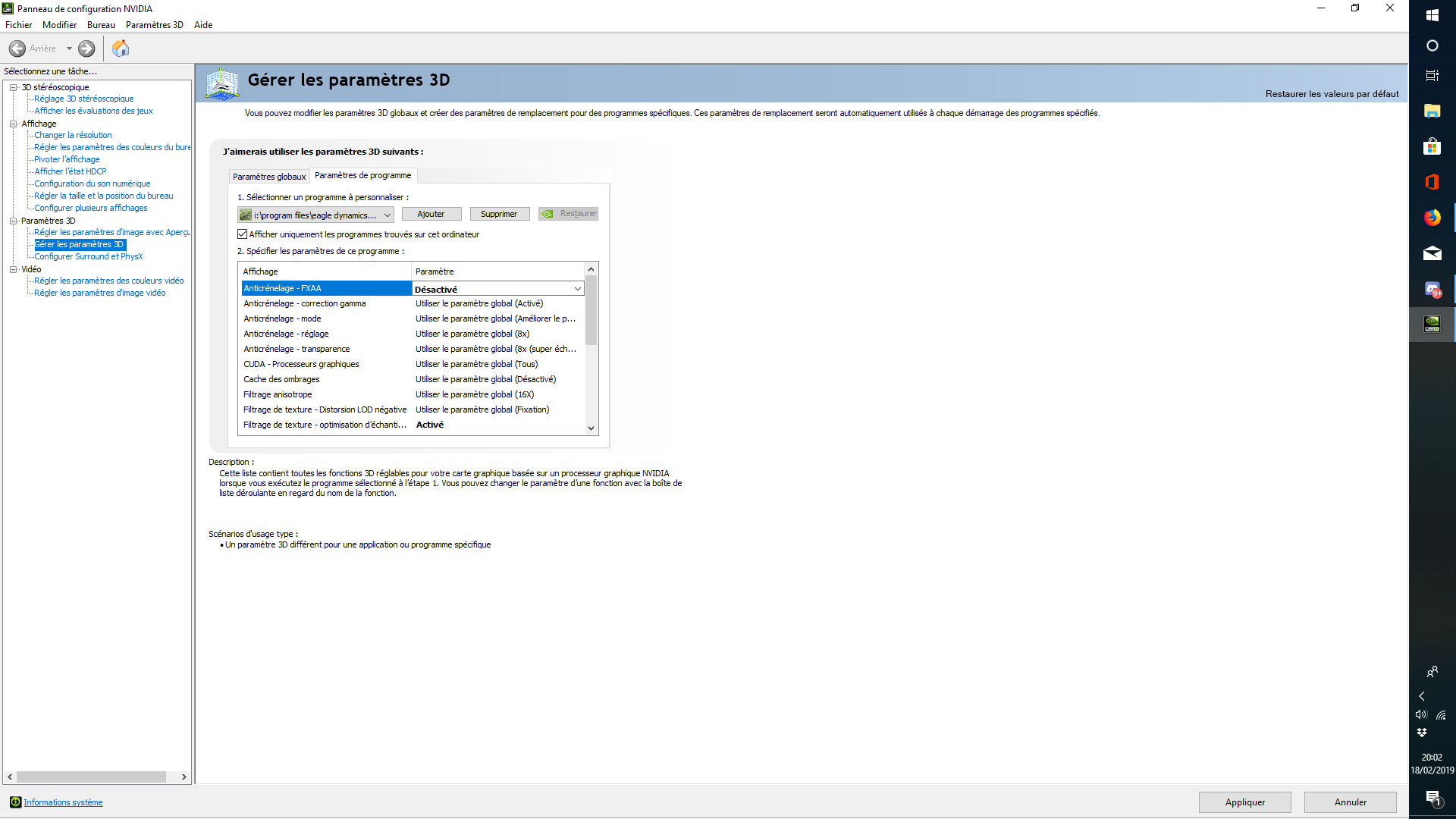This screenshot has width=1456, height=819.
Task: Click settings list scroll up arrow
Action: point(591,269)
